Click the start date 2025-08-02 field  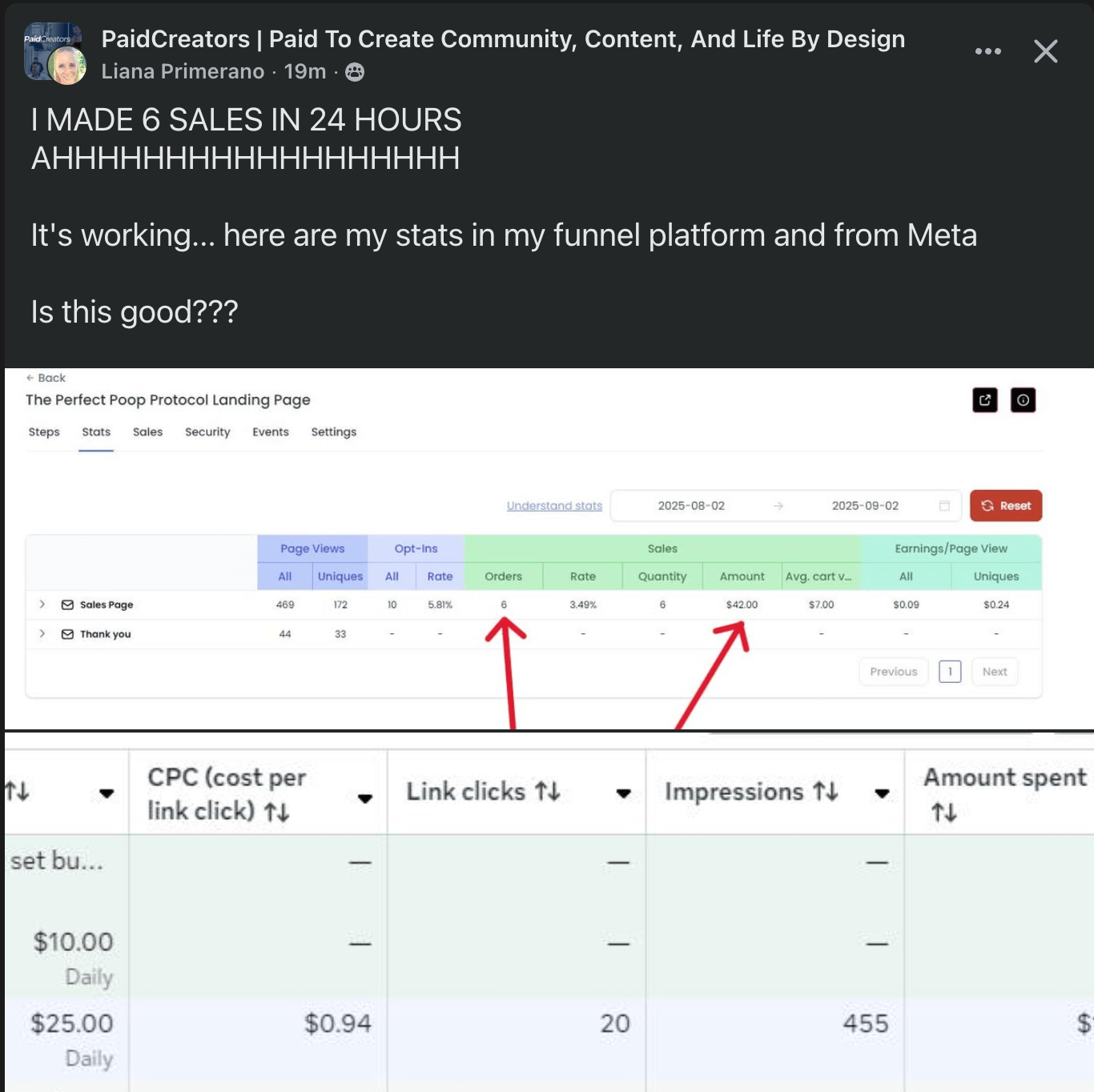tap(691, 506)
